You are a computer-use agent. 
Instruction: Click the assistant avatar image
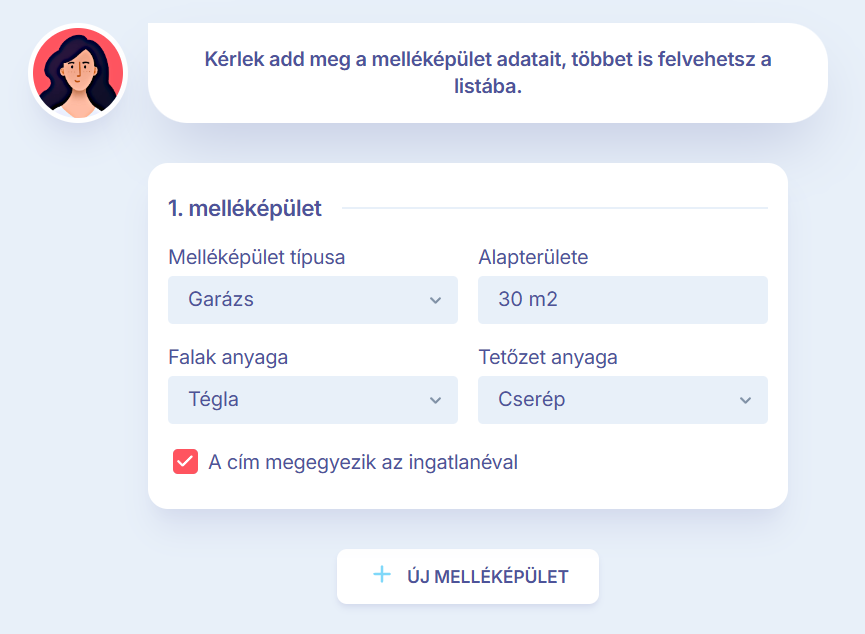click(78, 72)
